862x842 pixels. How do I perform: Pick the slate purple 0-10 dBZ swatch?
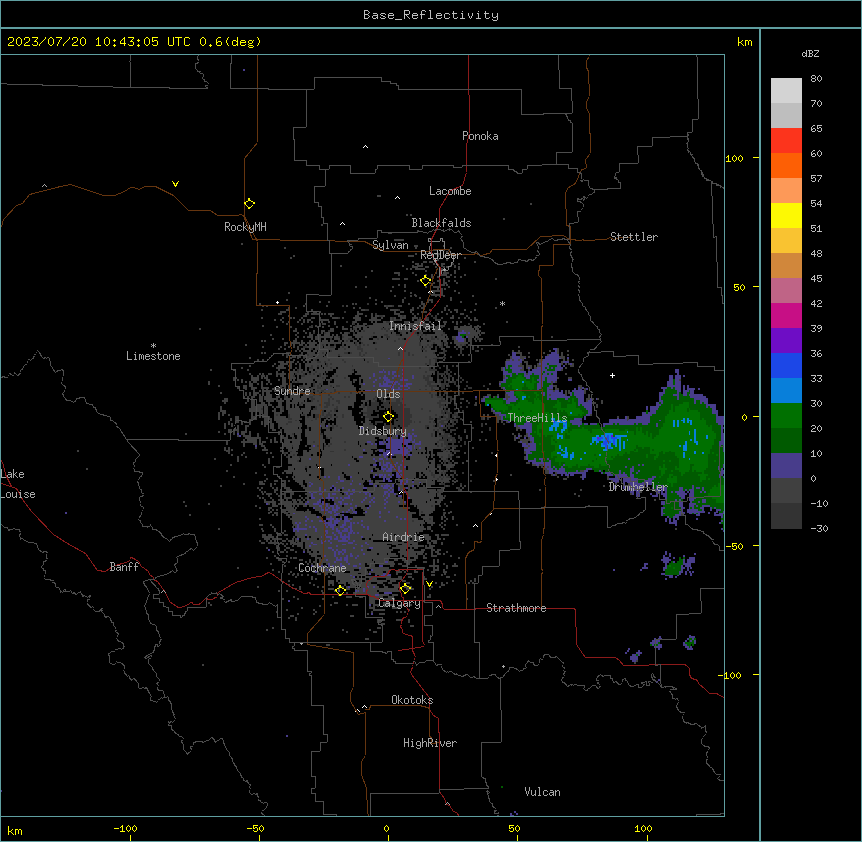pos(786,466)
